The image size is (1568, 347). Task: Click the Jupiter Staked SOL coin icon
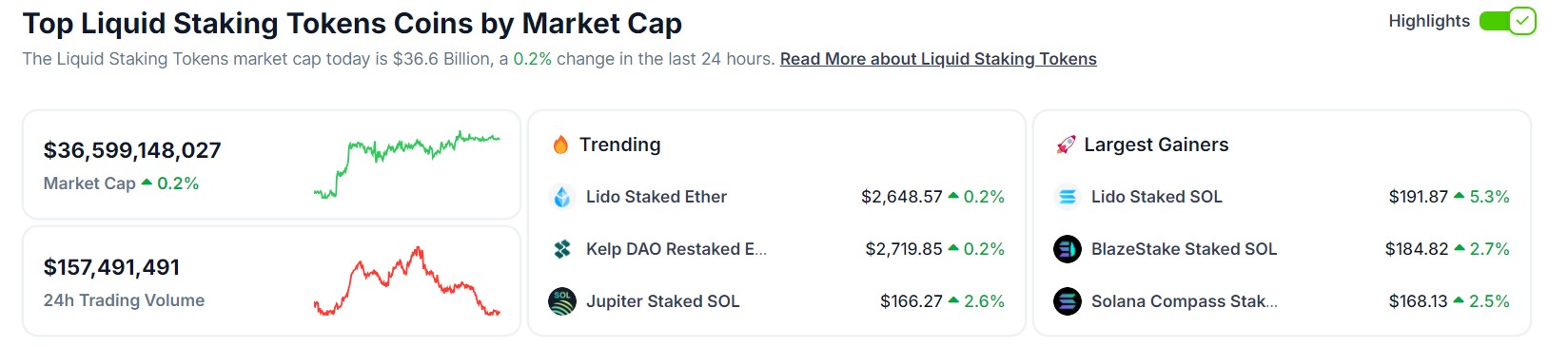point(562,301)
